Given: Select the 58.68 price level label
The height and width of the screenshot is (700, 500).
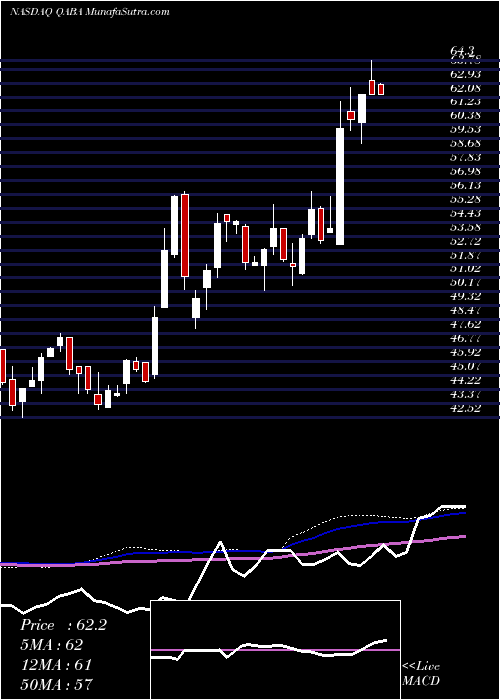Looking at the screenshot, I should [465, 143].
